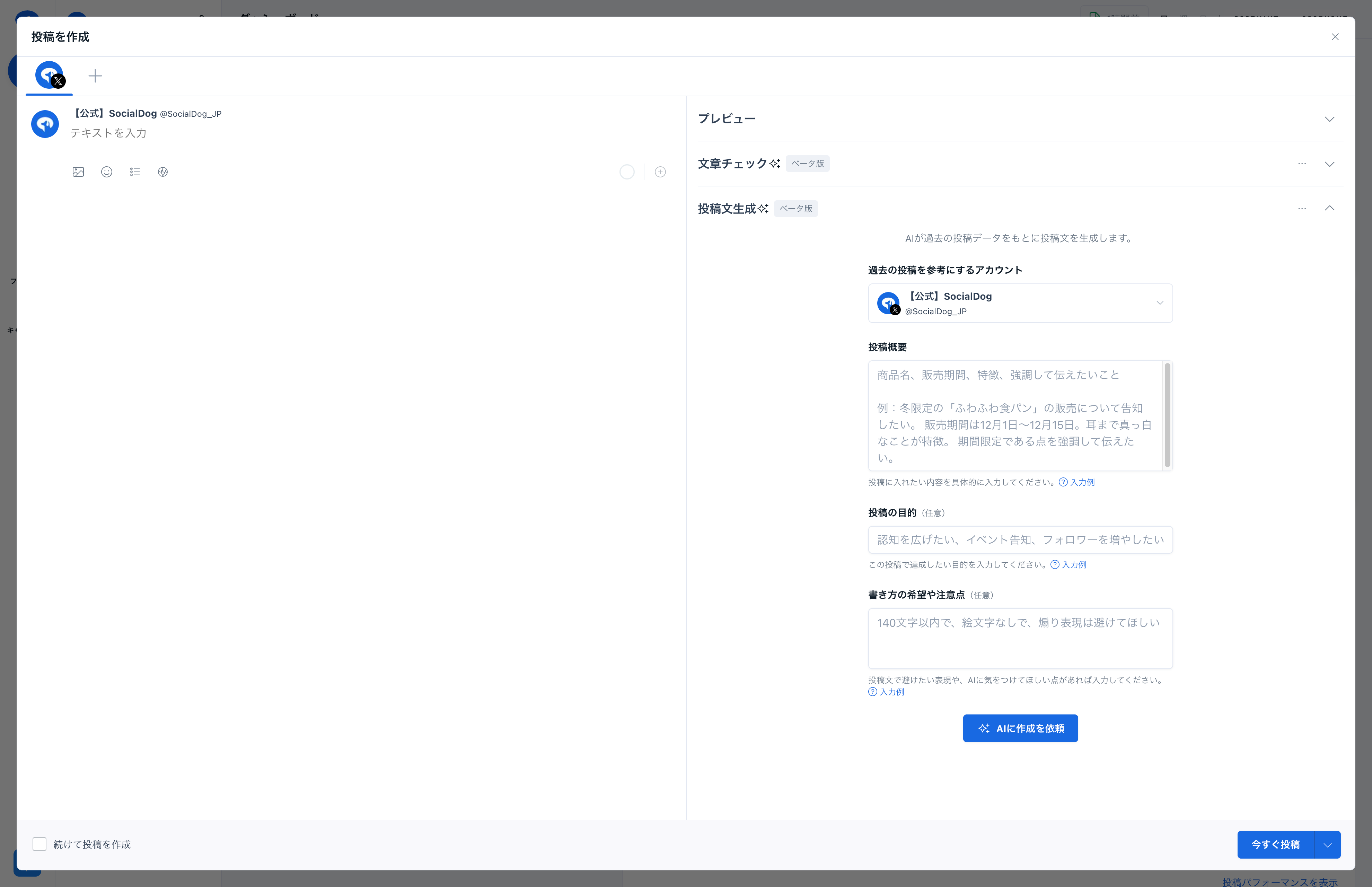Screen dimensions: 1372x887
Task: Expand the プレビュー section
Action: (1329, 119)
